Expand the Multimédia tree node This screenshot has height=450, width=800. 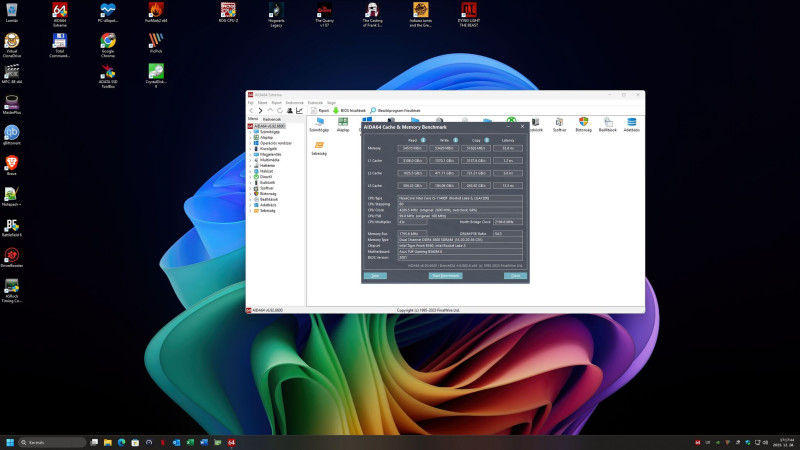coord(251,160)
